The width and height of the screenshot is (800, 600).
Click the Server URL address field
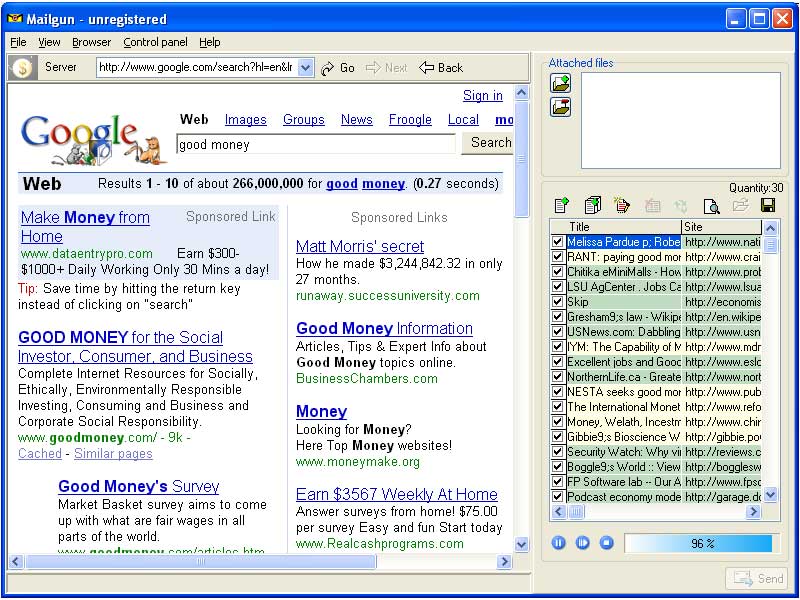197,67
